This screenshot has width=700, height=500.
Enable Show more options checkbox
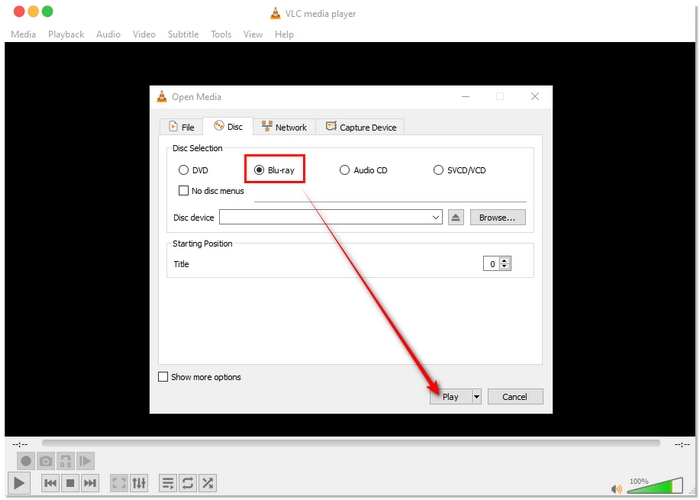click(x=164, y=377)
